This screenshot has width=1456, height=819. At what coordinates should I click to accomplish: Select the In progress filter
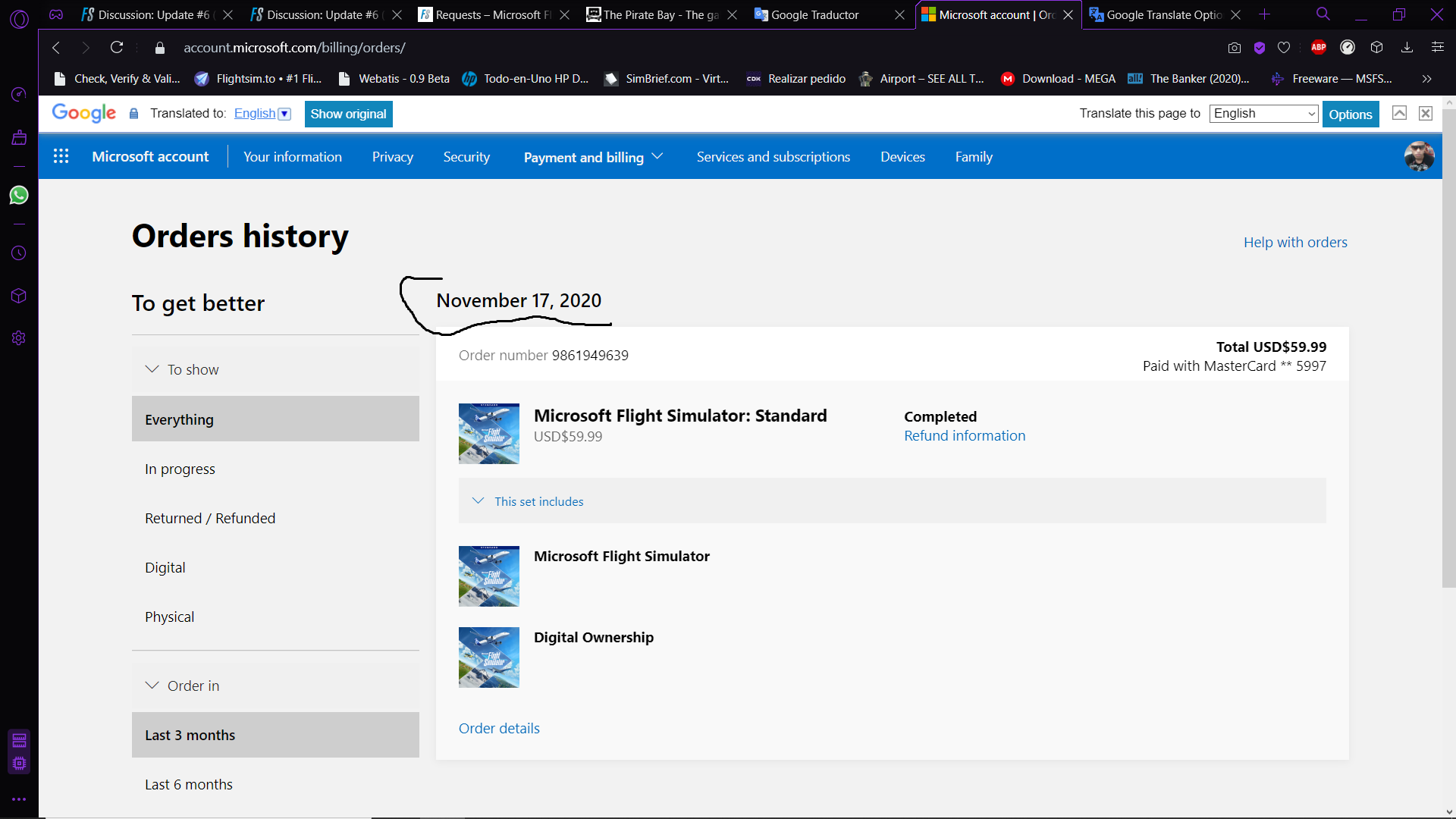180,469
